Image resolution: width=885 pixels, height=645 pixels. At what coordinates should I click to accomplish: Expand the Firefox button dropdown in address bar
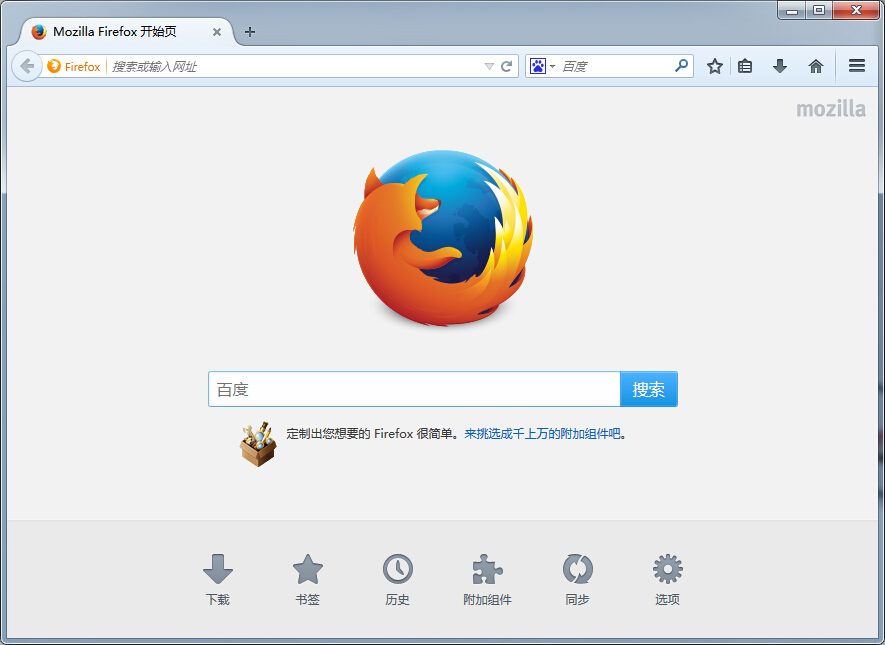coord(74,66)
